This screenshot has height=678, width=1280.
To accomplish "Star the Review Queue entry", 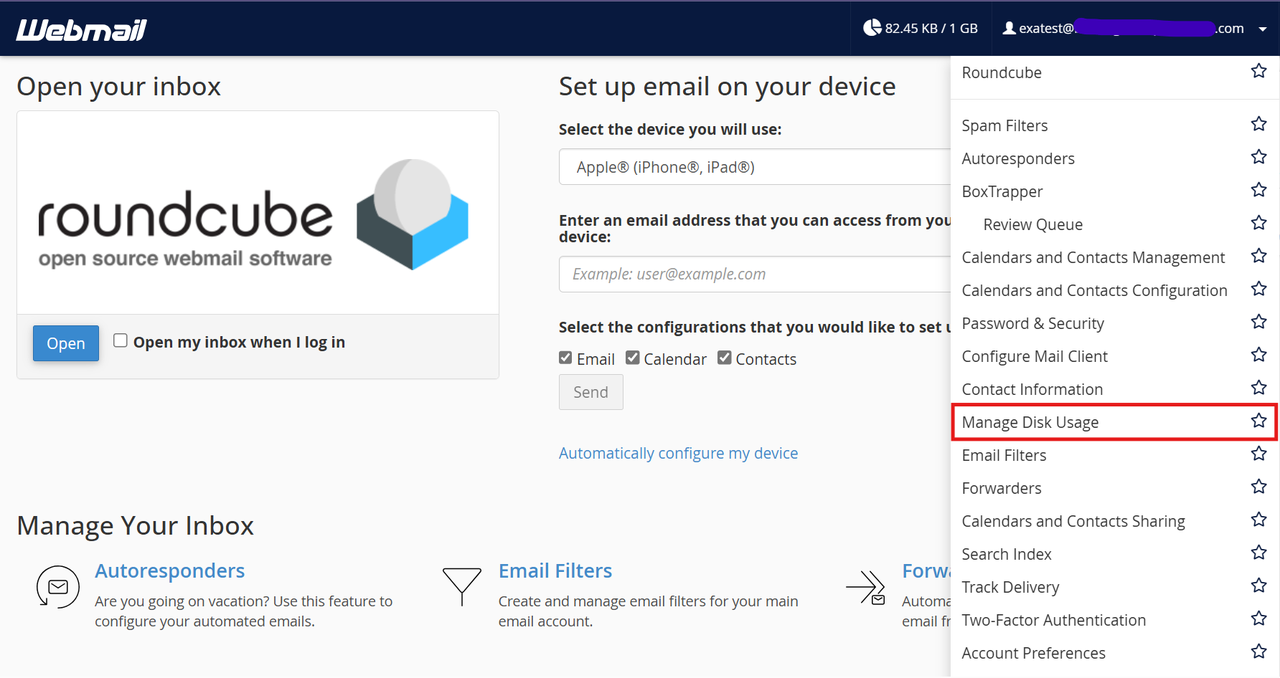I will 1259,223.
